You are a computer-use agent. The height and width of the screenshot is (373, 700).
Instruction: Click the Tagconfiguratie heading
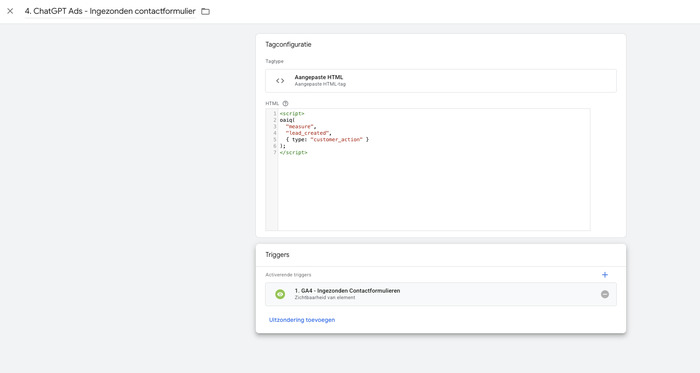pos(288,45)
